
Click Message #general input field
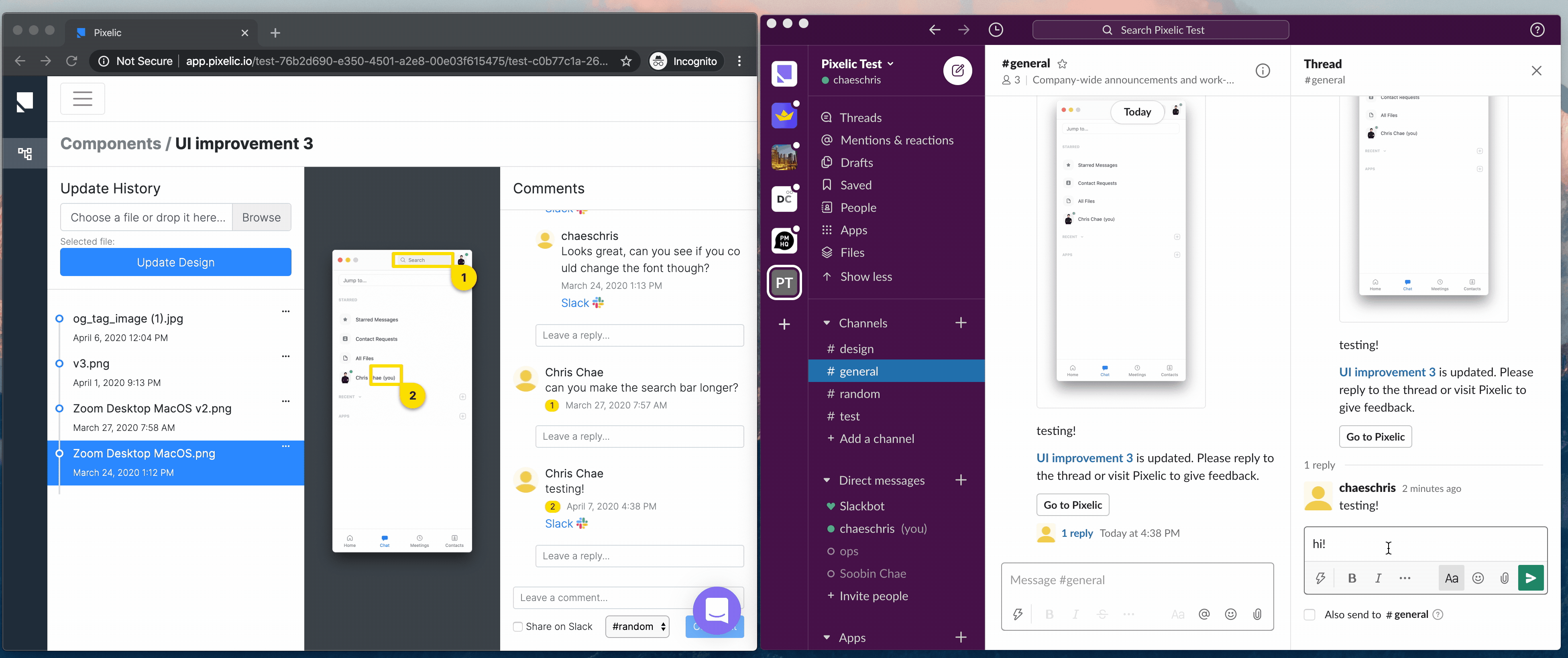point(1137,581)
